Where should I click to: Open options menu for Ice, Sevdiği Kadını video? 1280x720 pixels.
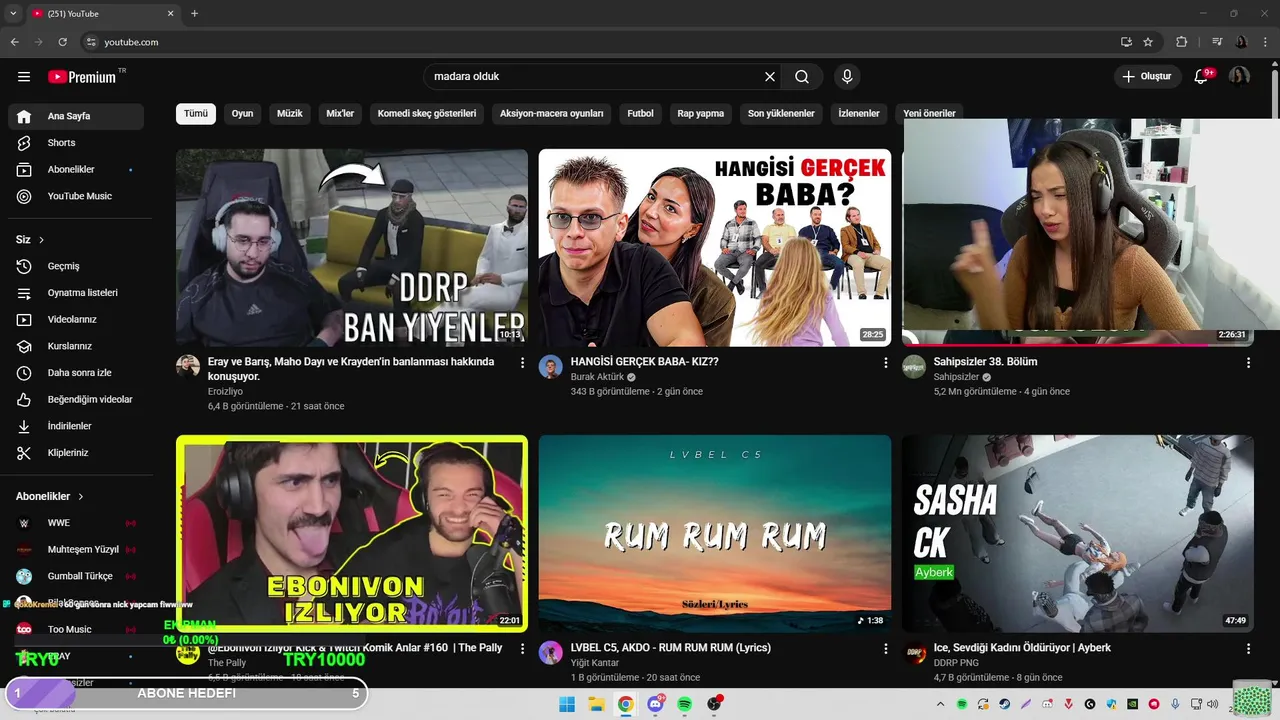click(1248, 649)
